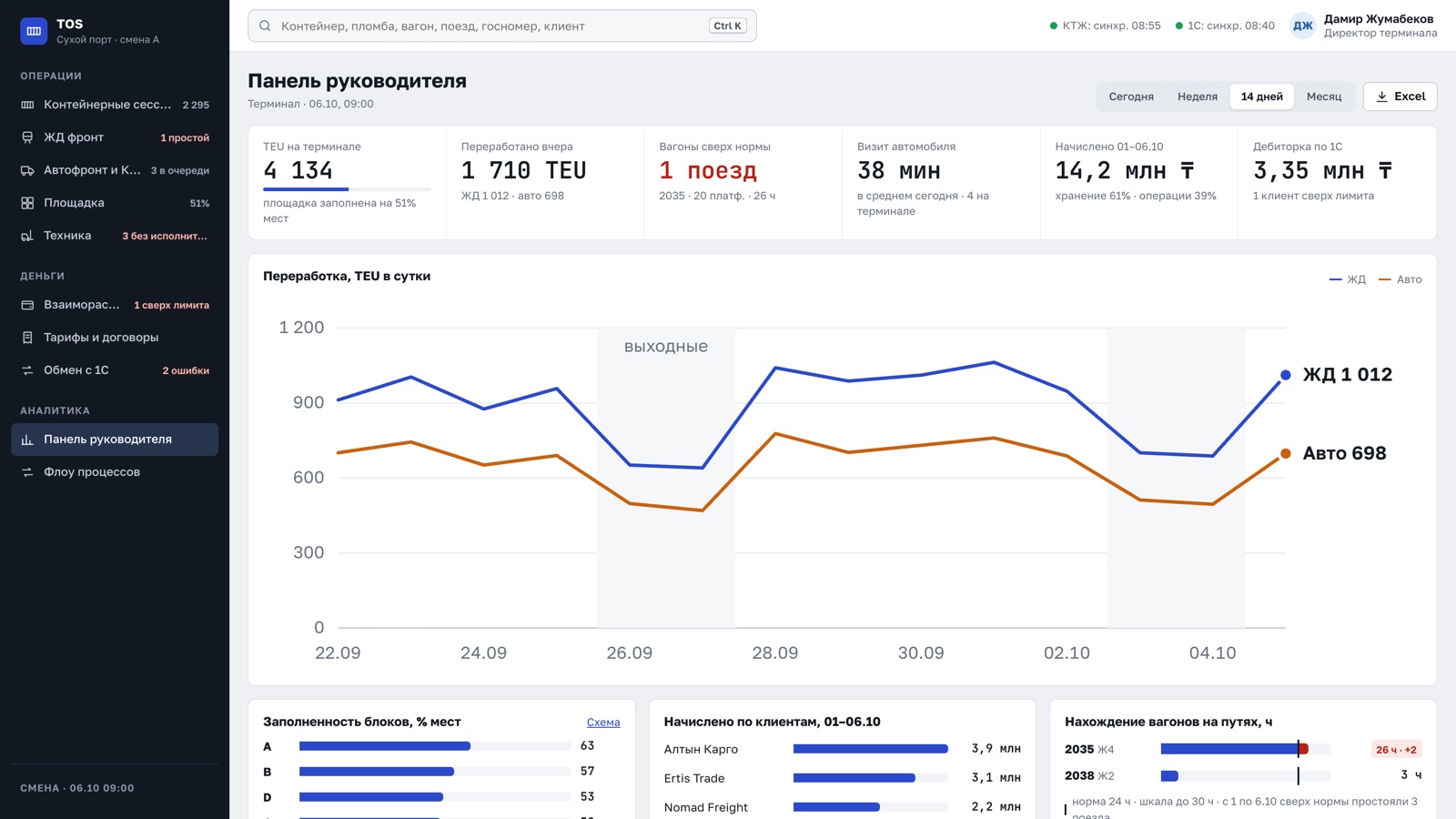Open the Вагоны сверх нормы card
The image size is (1456, 819).
pyautogui.click(x=743, y=183)
